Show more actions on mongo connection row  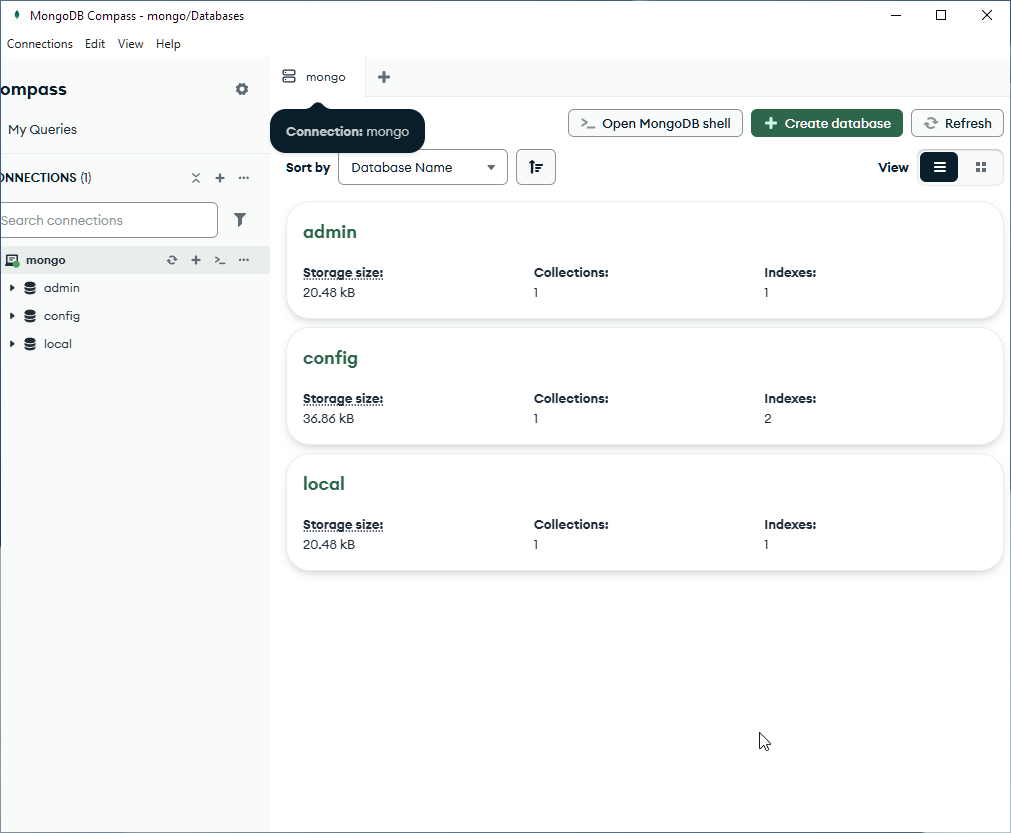tap(244, 260)
